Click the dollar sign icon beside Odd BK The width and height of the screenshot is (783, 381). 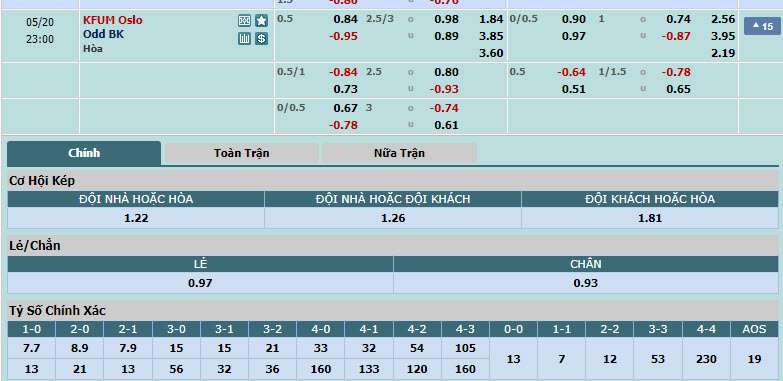(x=261, y=38)
